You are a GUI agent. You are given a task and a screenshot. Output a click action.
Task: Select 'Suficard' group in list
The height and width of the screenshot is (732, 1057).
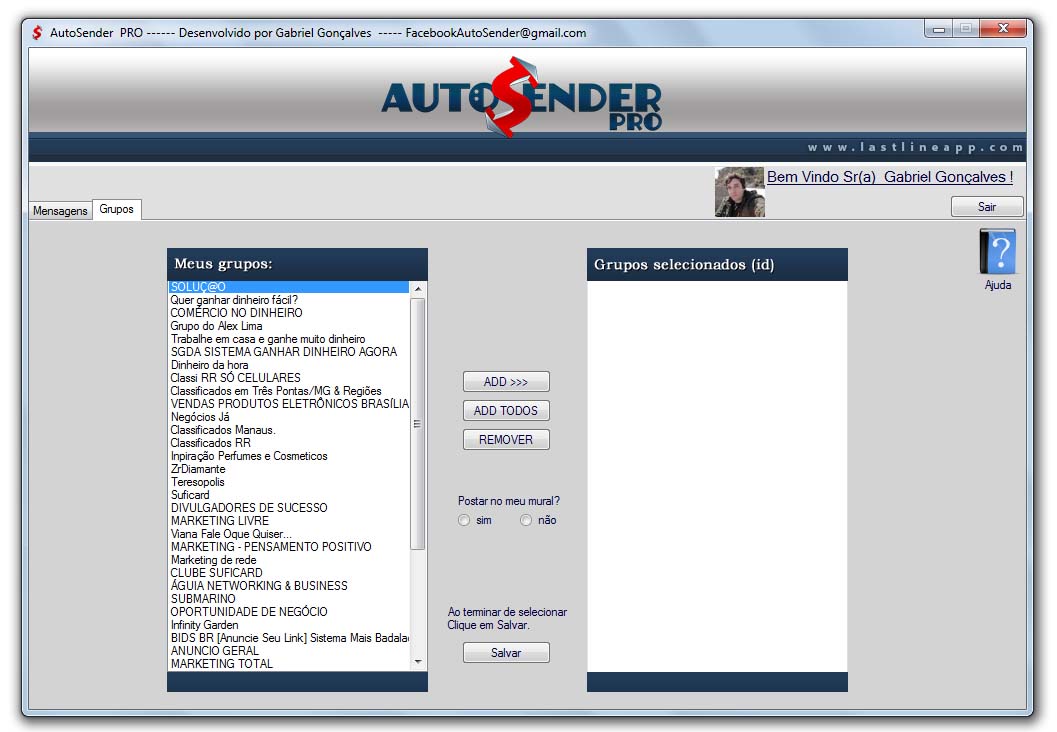pyautogui.click(x=289, y=495)
